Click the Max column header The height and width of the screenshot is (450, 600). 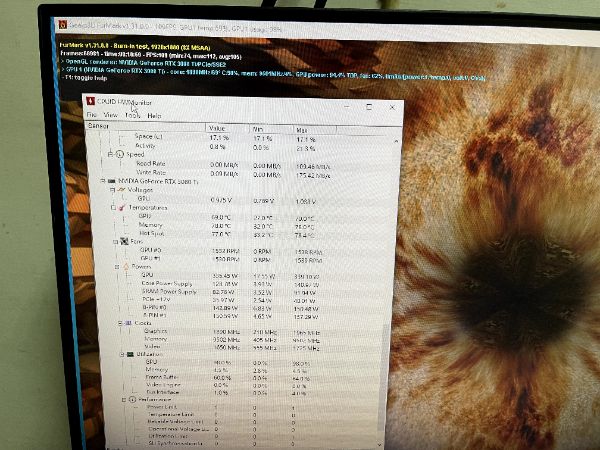point(315,130)
